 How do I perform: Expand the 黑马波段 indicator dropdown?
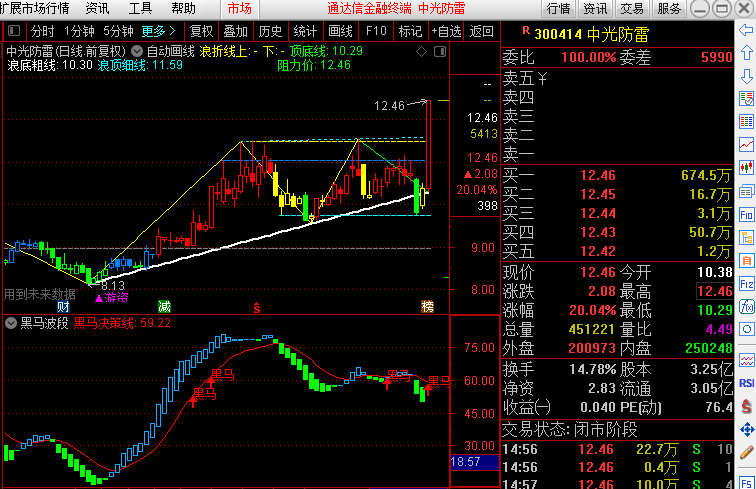(11, 323)
